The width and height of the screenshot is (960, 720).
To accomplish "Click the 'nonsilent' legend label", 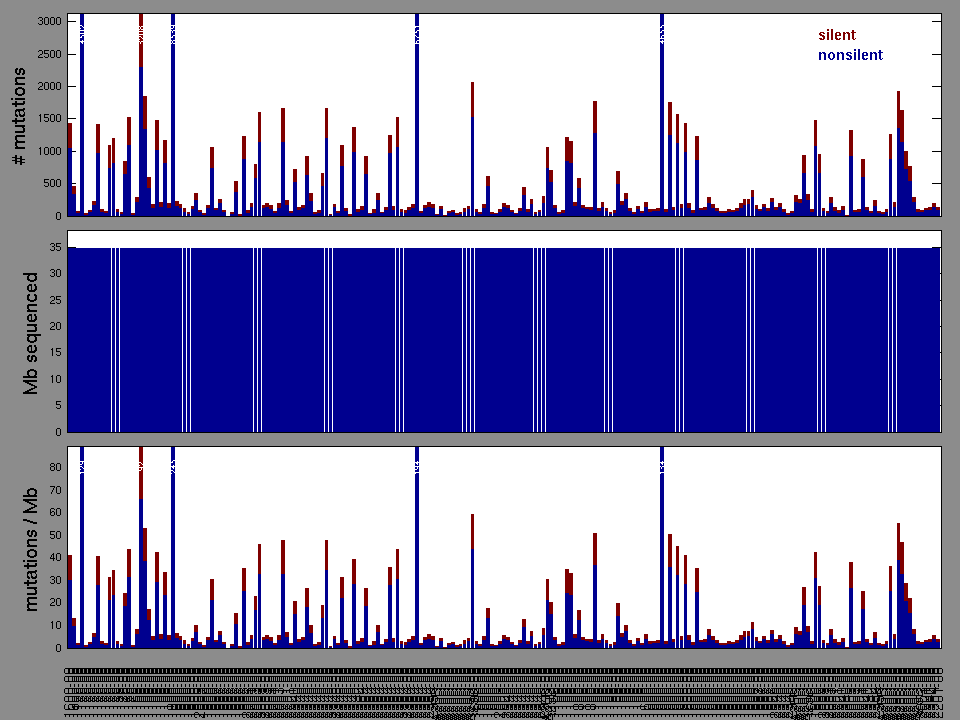I will pos(850,55).
